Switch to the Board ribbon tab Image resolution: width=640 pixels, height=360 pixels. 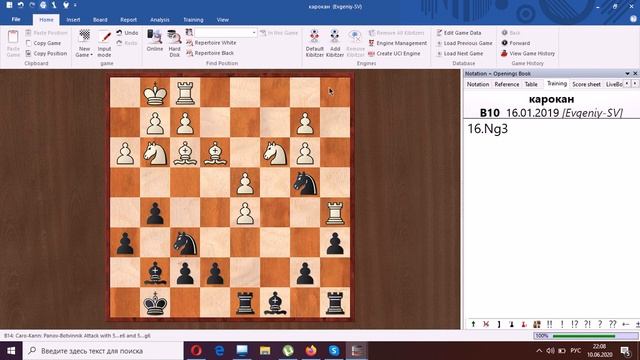(x=100, y=20)
